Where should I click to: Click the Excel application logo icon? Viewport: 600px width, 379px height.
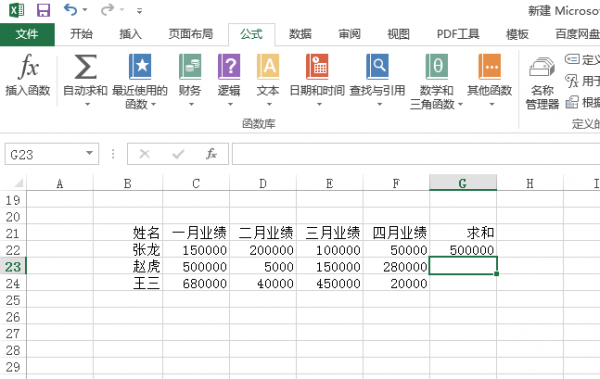tap(16, 10)
